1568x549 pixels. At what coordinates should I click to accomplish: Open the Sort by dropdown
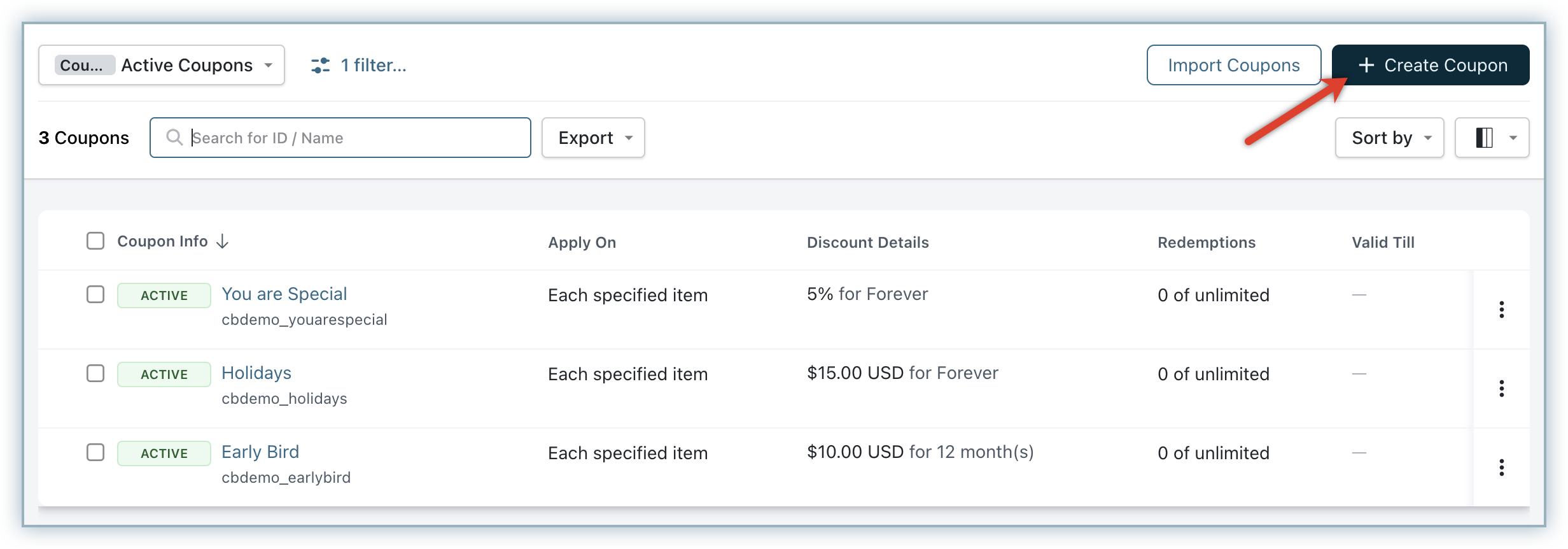[x=1389, y=138]
